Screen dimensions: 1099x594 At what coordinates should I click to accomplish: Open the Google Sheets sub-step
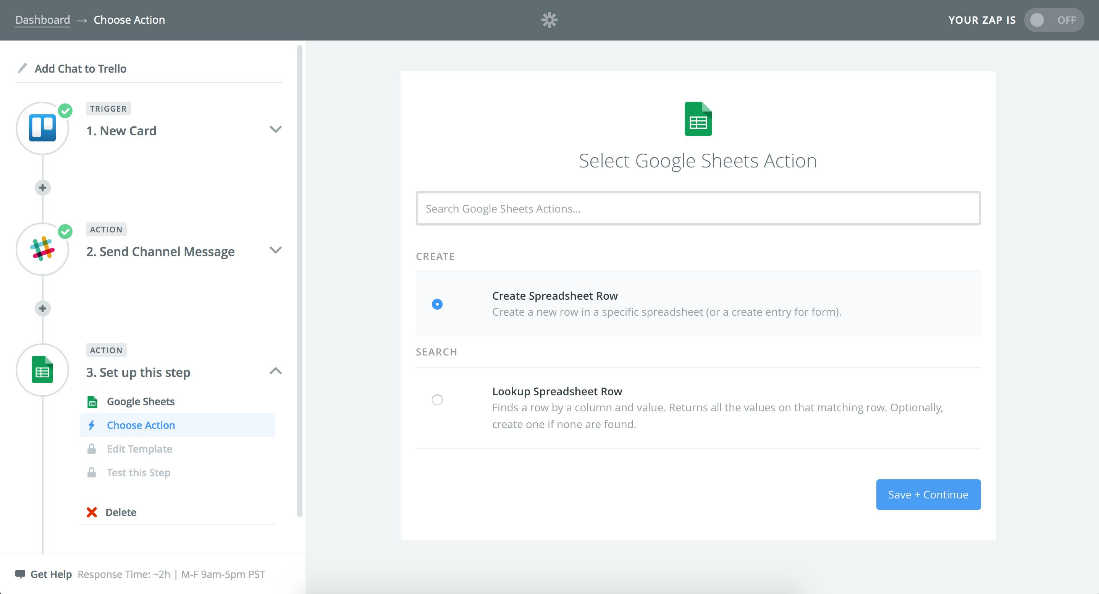pos(140,401)
